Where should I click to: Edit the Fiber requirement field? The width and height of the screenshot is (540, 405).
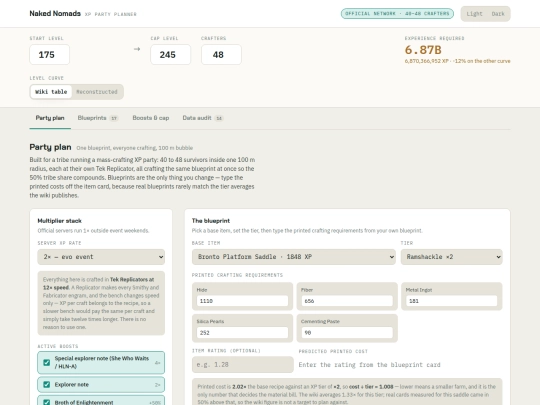pyautogui.click(x=347, y=301)
